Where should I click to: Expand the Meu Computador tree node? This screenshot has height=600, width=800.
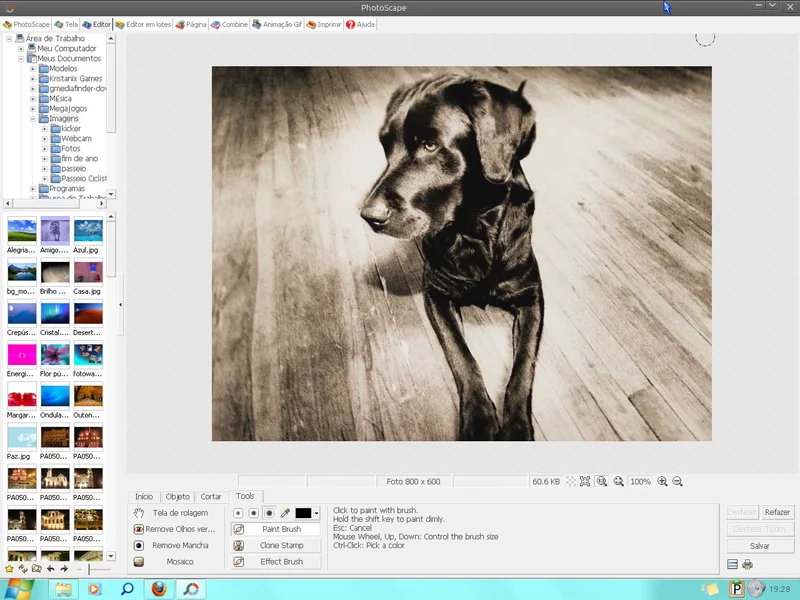pyautogui.click(x=20, y=49)
